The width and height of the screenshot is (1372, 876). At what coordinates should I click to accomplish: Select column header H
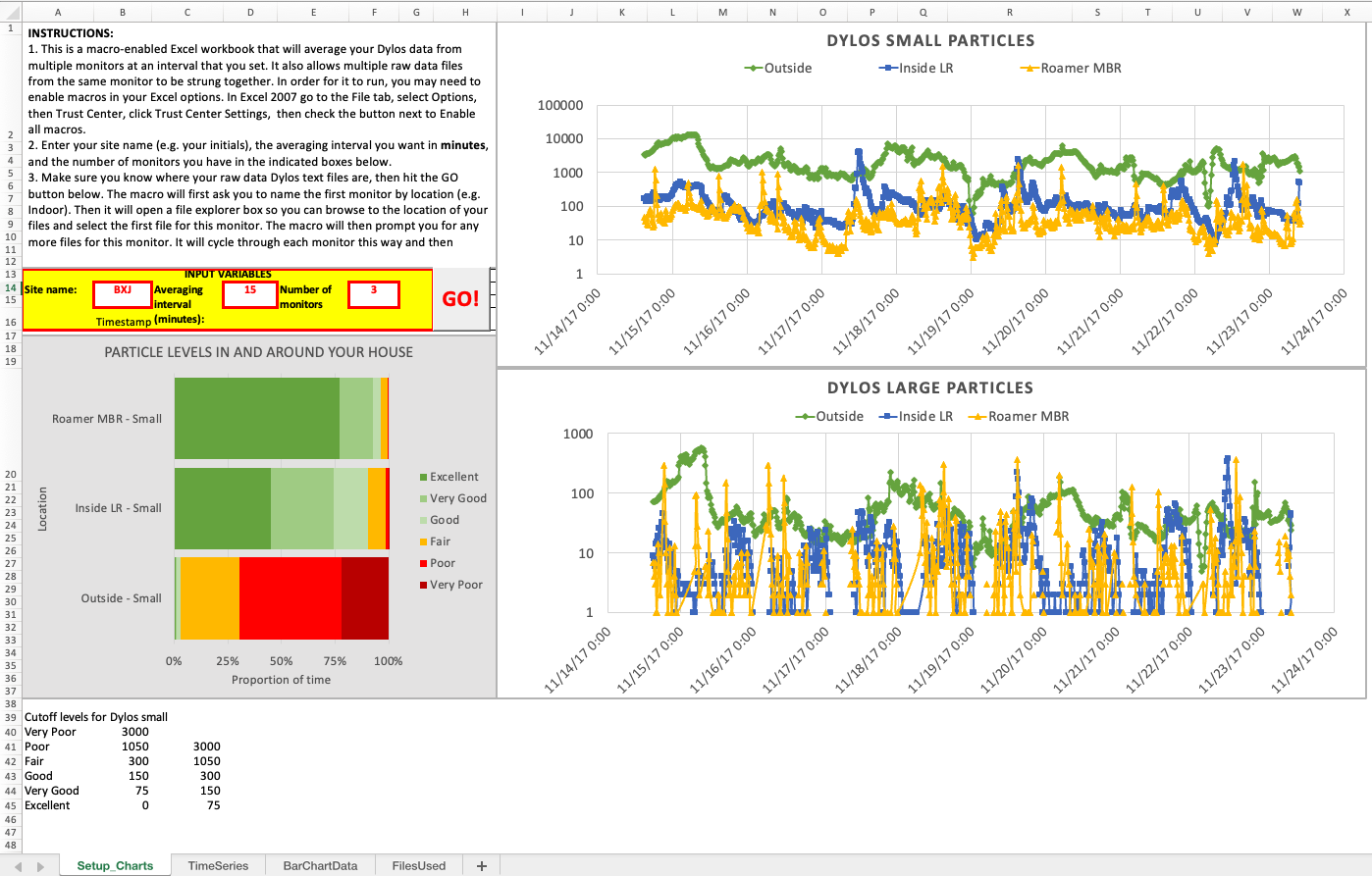[465, 12]
